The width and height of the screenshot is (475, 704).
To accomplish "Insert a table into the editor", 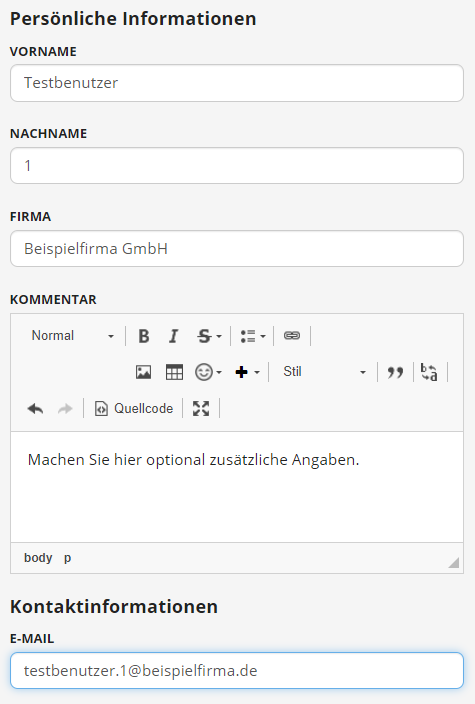I will coord(174,372).
